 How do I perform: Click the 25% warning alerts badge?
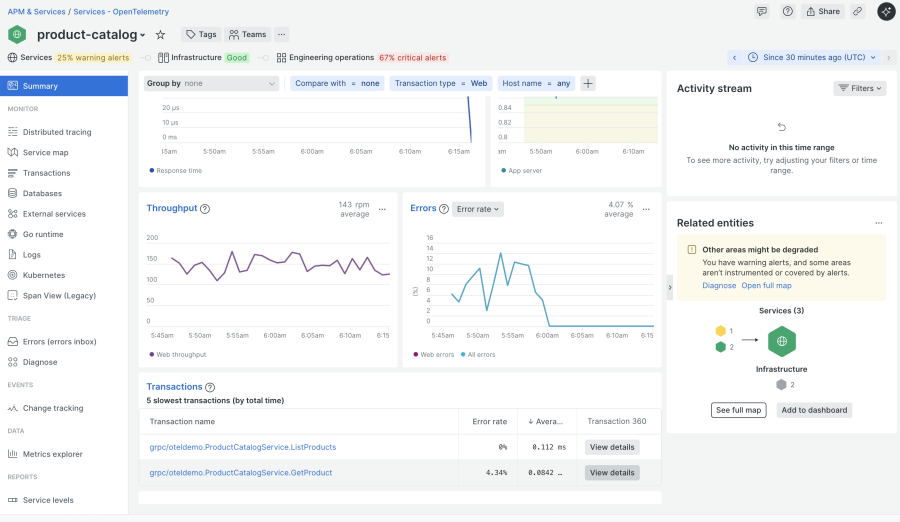point(93,57)
